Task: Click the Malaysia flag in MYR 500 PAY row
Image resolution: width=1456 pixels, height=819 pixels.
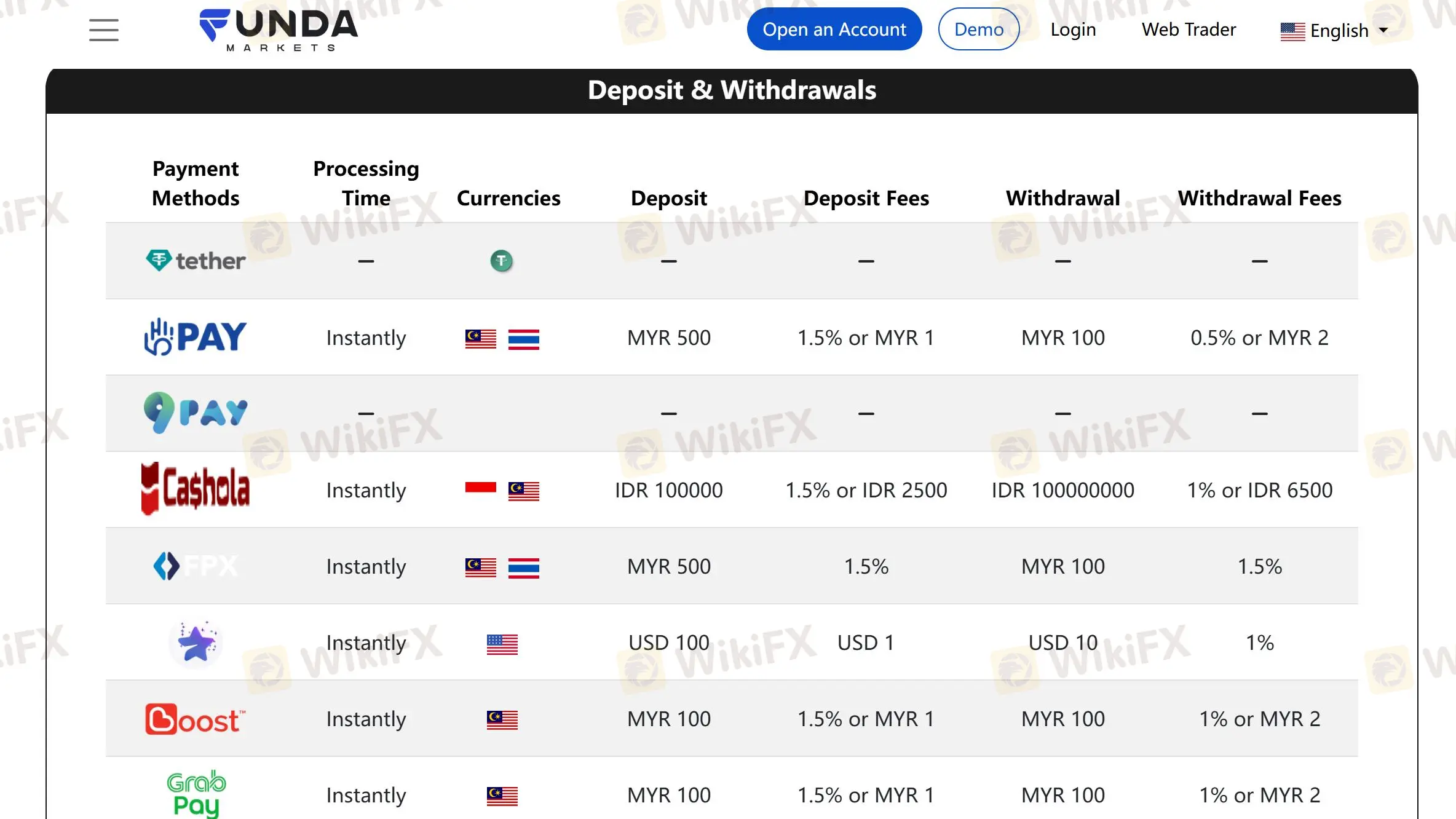Action: click(481, 339)
